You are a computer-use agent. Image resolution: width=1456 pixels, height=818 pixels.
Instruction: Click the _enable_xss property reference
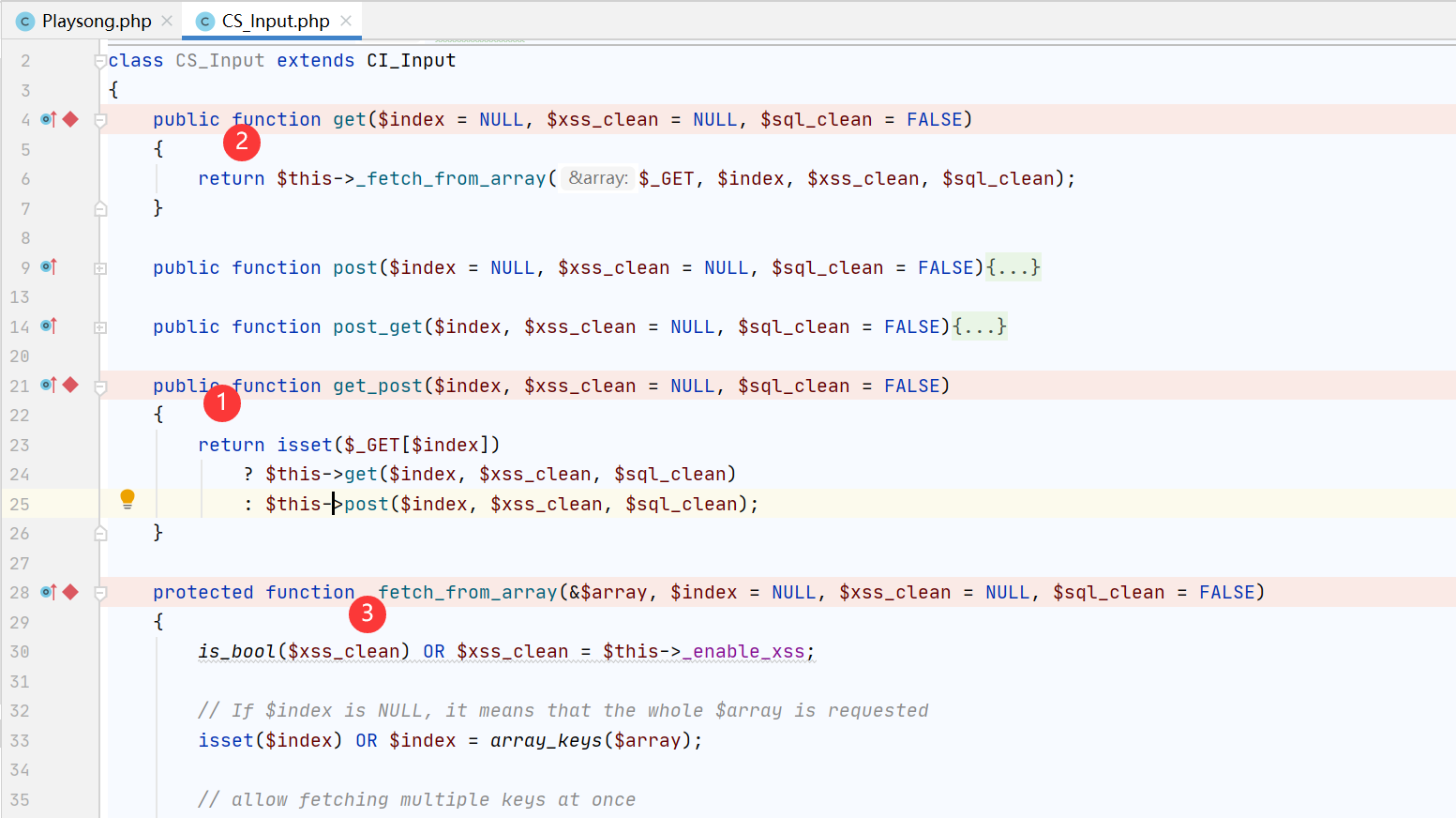pyautogui.click(x=743, y=651)
